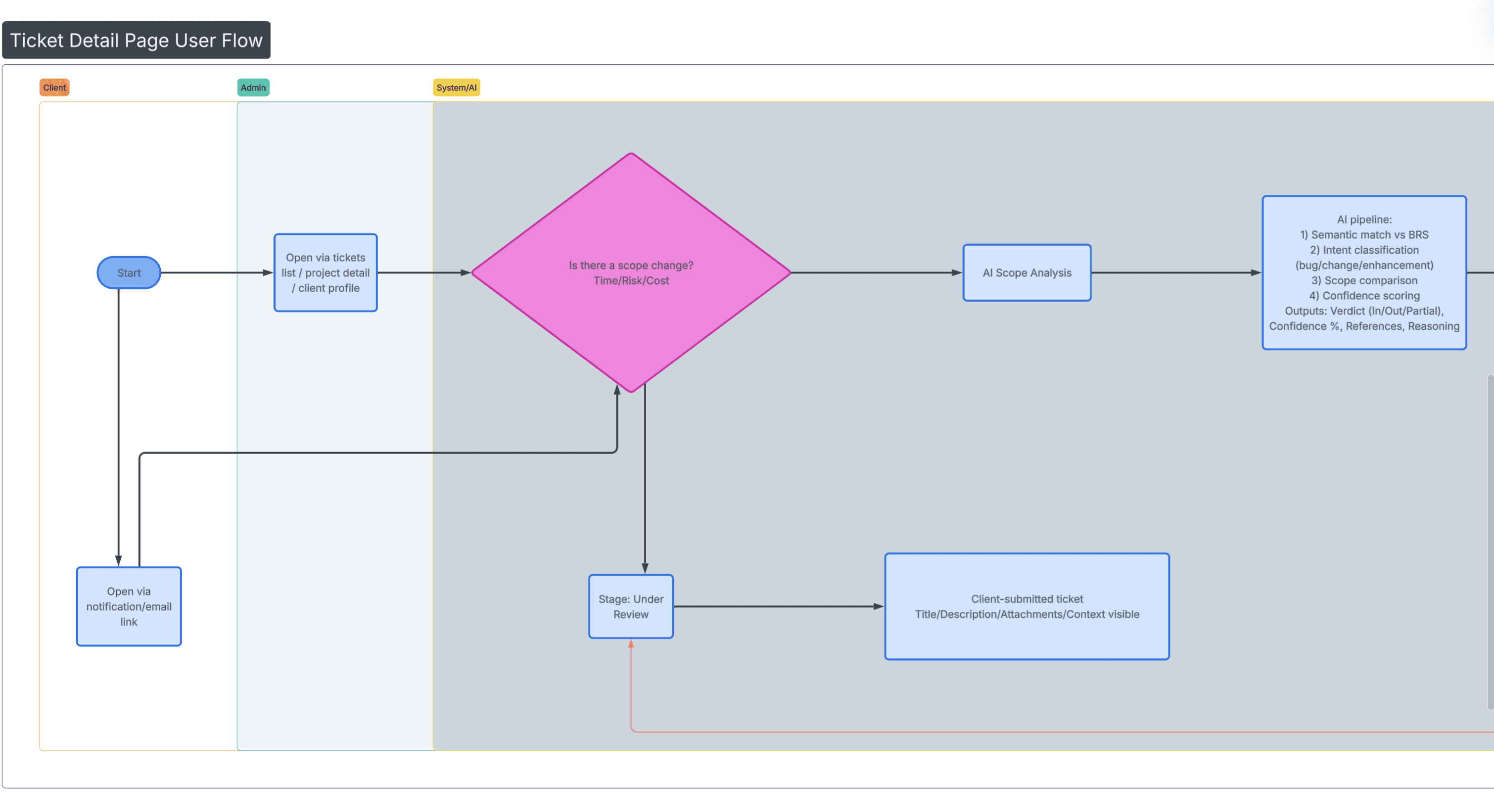This screenshot has width=1494, height=812.
Task: Select the Open via tickets list node
Action: 326,272
